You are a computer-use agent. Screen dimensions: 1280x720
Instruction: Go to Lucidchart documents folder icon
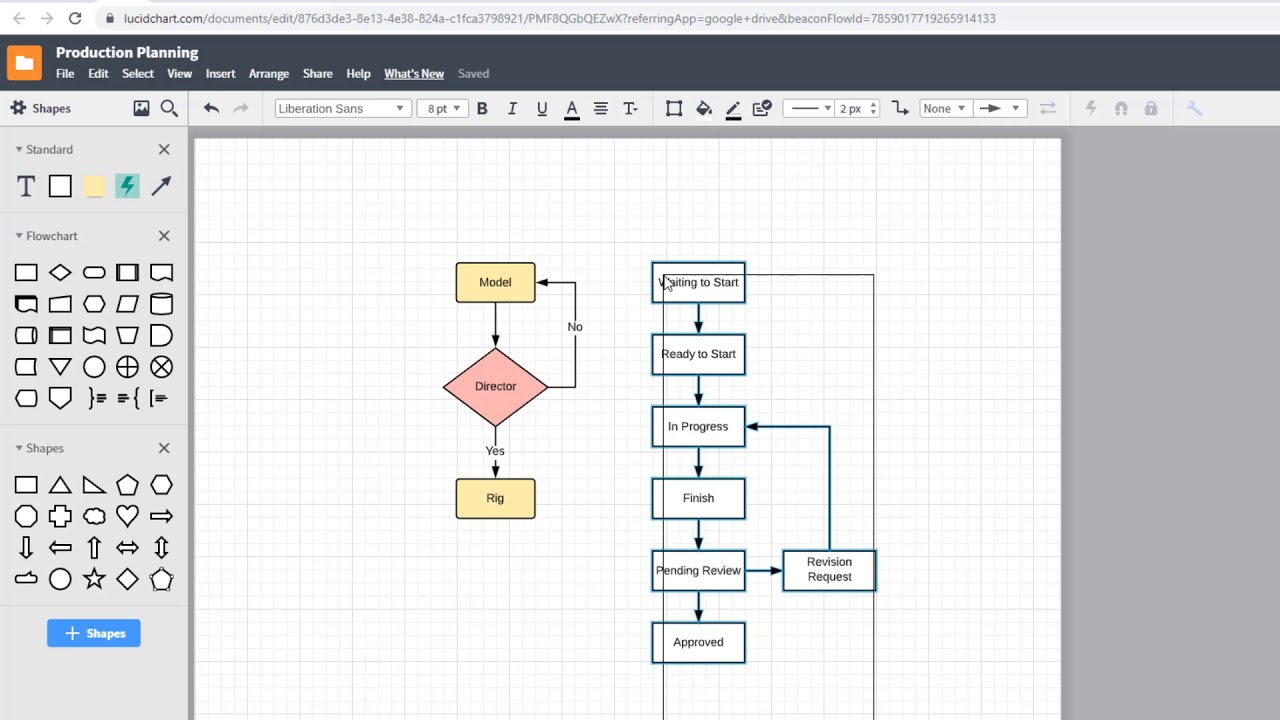point(24,62)
